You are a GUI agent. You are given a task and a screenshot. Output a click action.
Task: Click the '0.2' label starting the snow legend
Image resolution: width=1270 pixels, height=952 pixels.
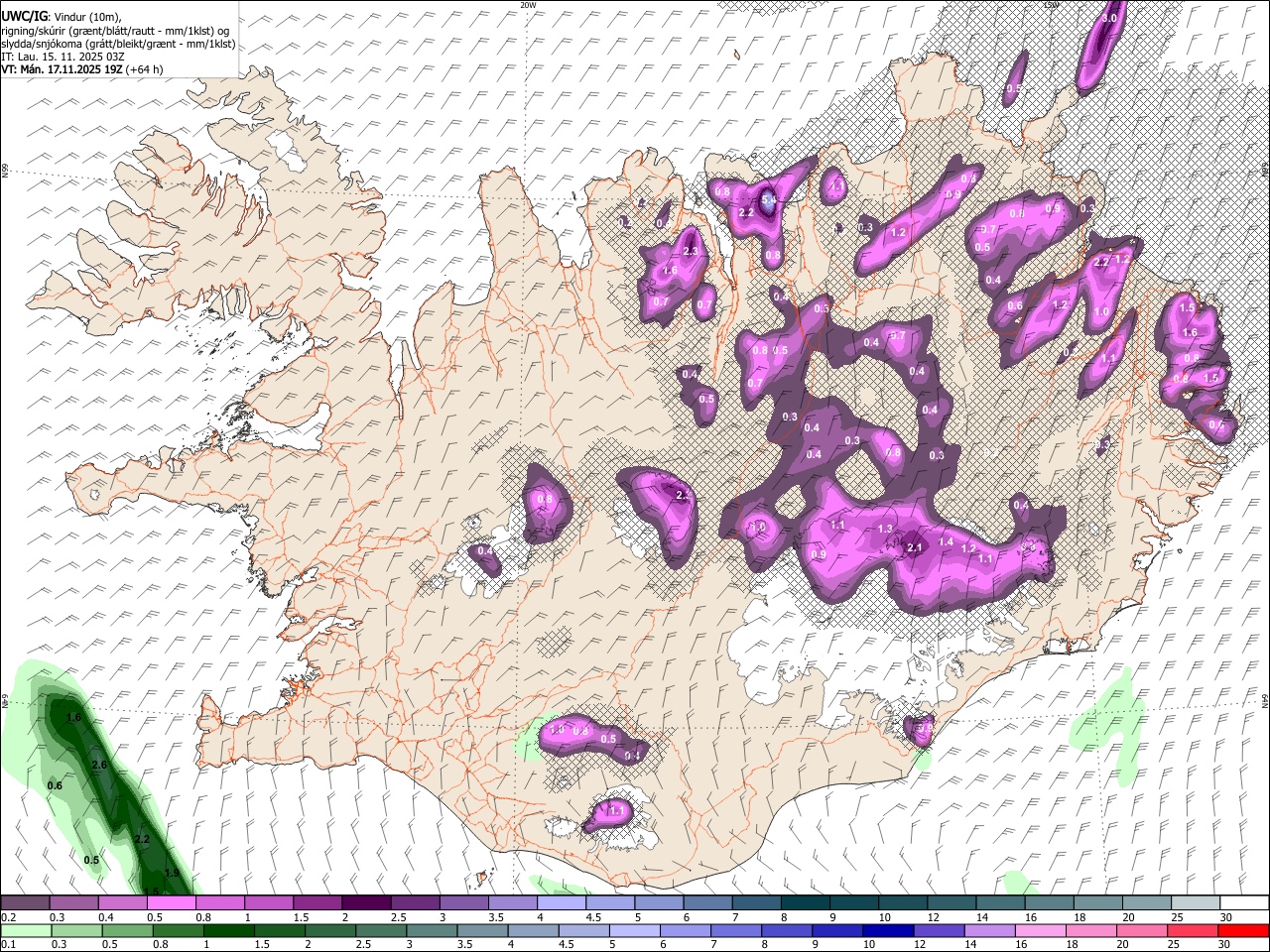pyautogui.click(x=9, y=917)
